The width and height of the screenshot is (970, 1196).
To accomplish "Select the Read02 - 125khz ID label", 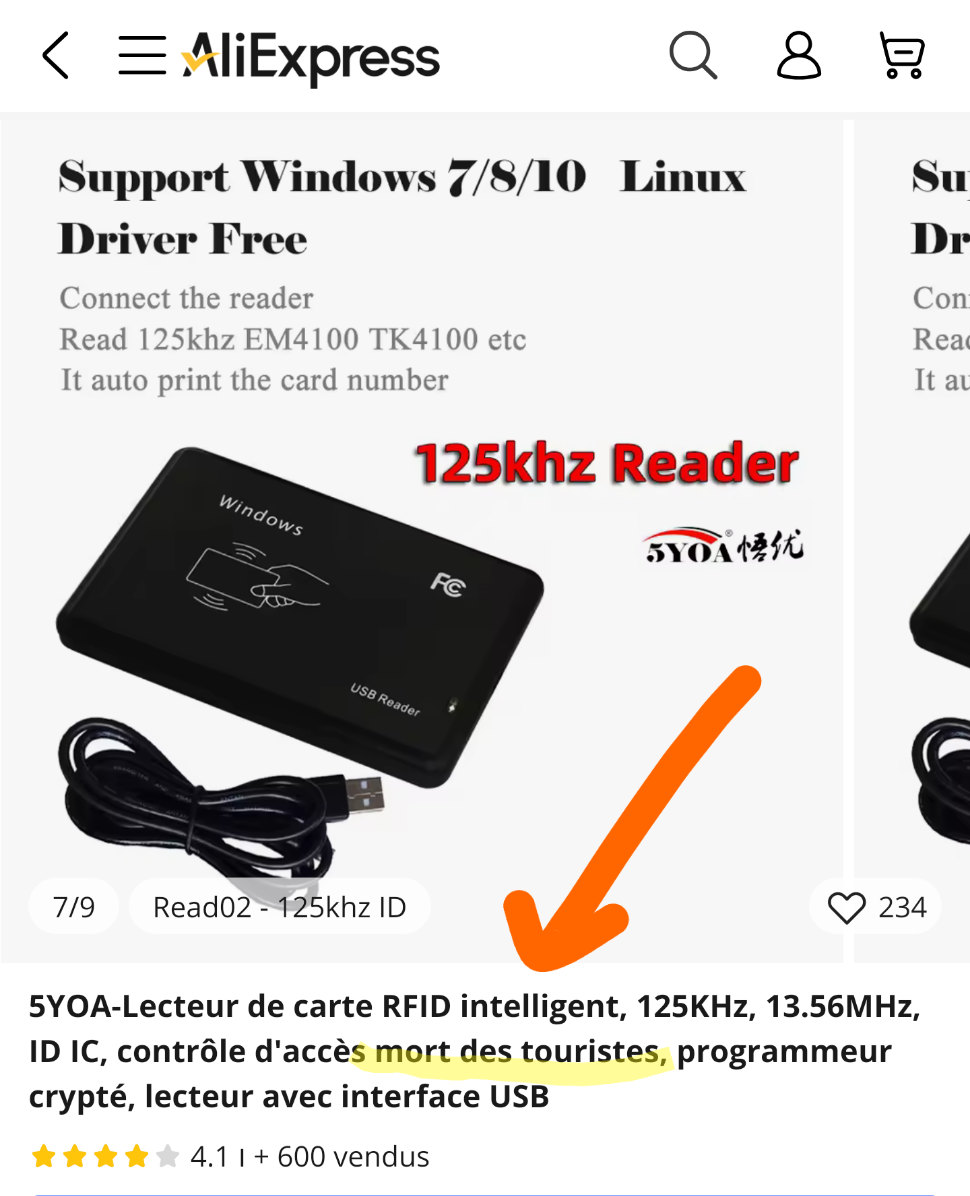I will coord(280,907).
